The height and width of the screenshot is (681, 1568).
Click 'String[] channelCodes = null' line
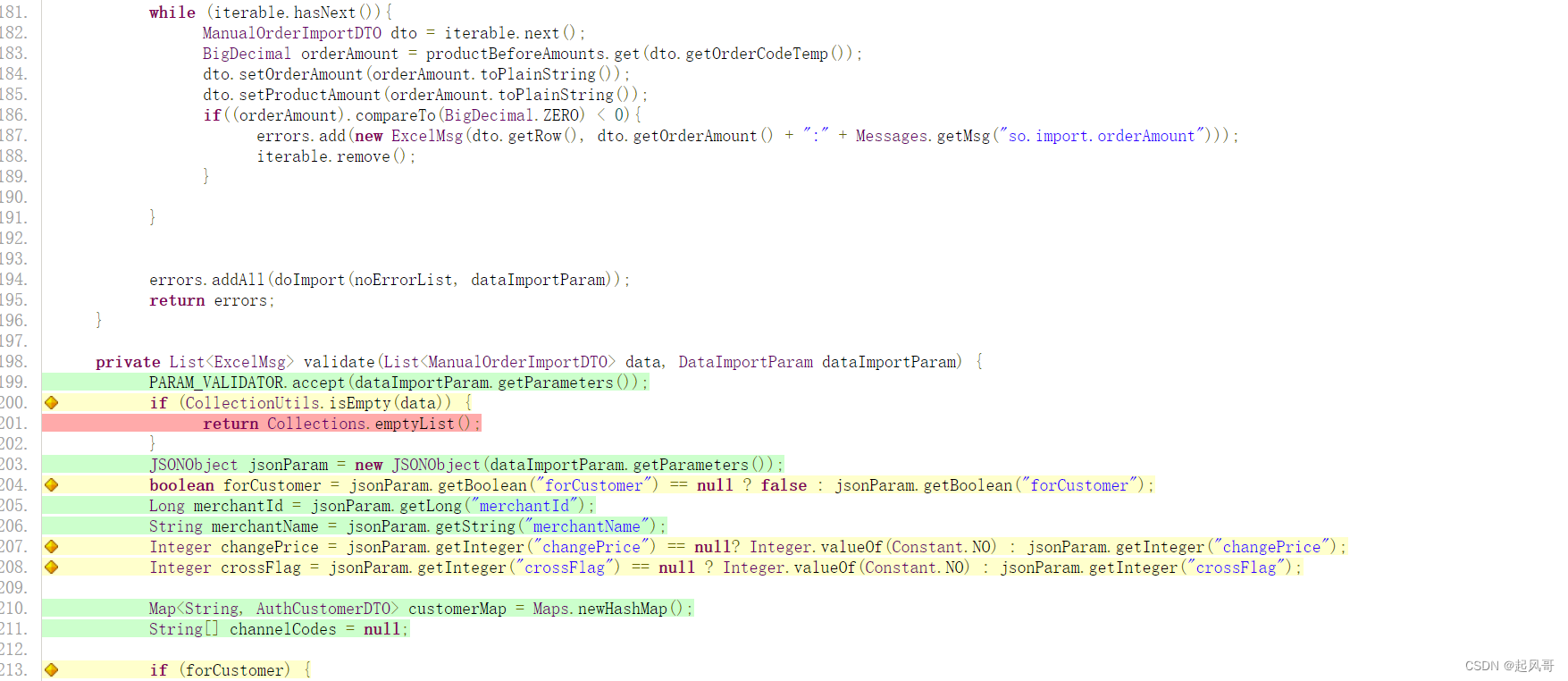pyautogui.click(x=279, y=629)
